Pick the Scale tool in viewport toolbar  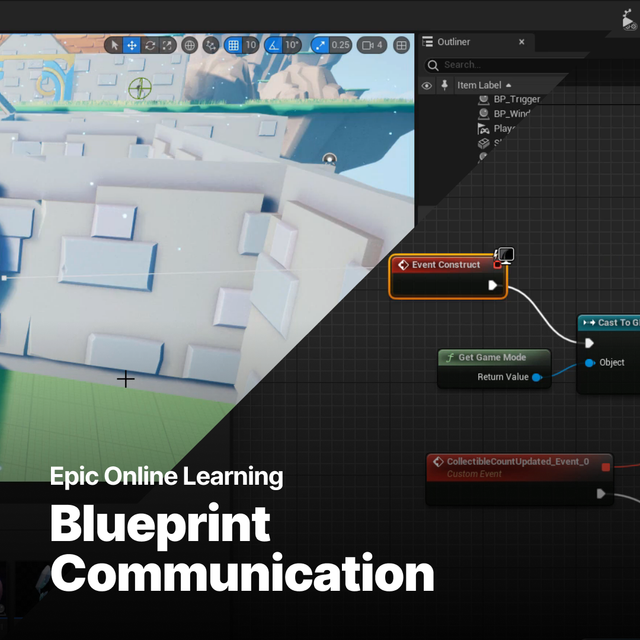coord(167,45)
